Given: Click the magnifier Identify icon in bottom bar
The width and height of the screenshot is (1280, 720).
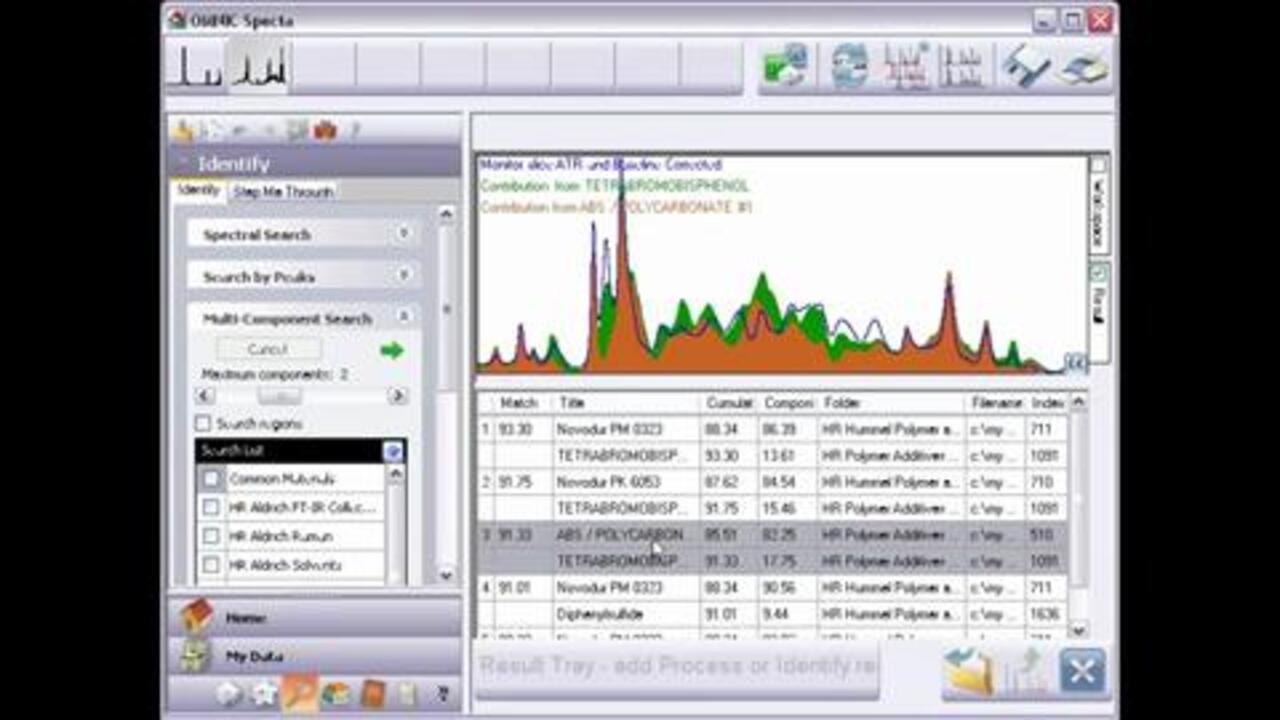Looking at the screenshot, I should point(299,693).
